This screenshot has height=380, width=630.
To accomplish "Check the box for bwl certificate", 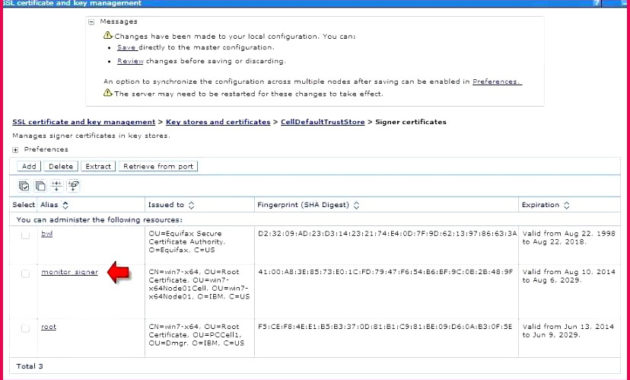I will coord(25,235).
